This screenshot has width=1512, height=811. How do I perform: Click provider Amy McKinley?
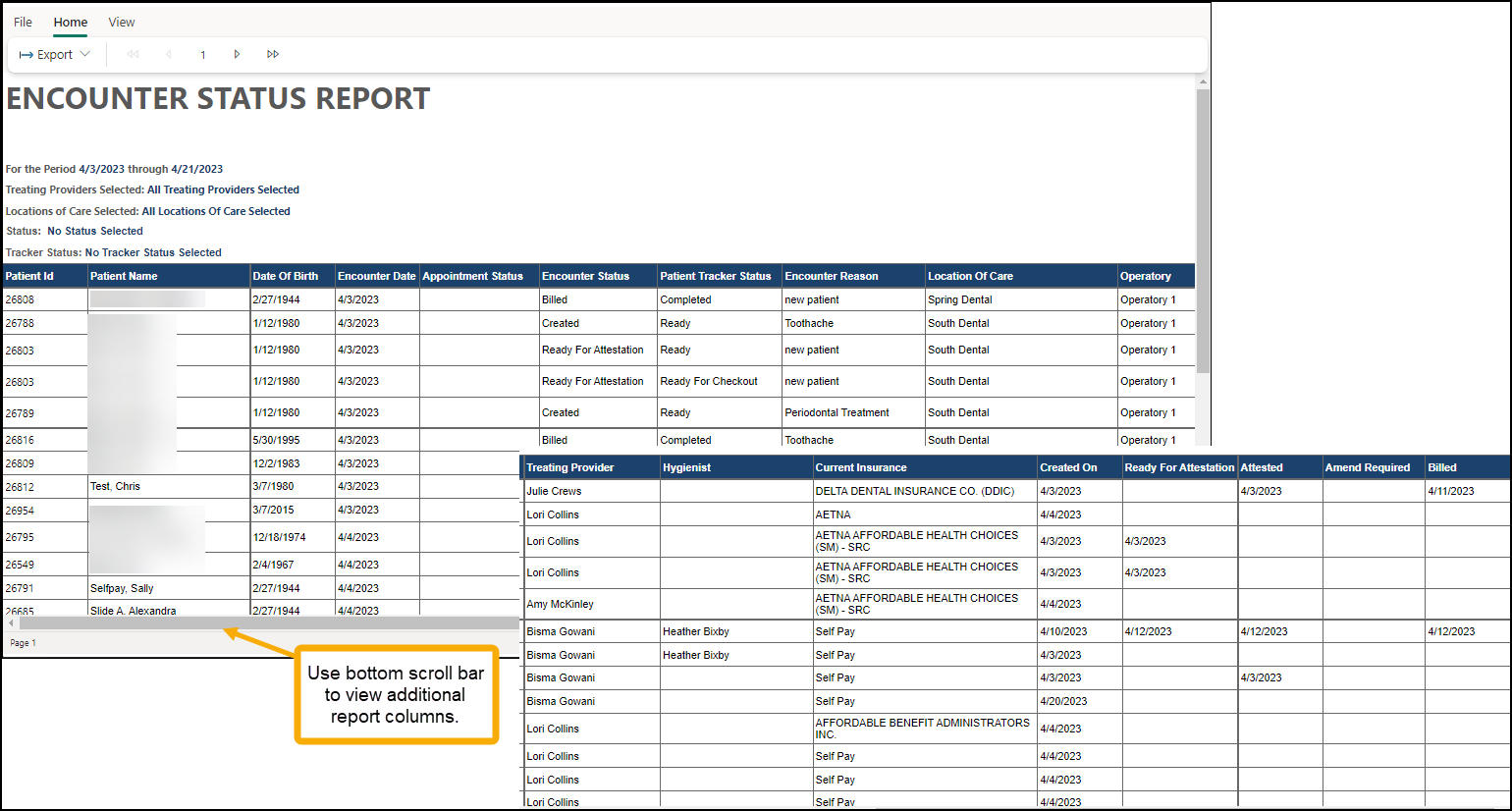(x=560, y=604)
